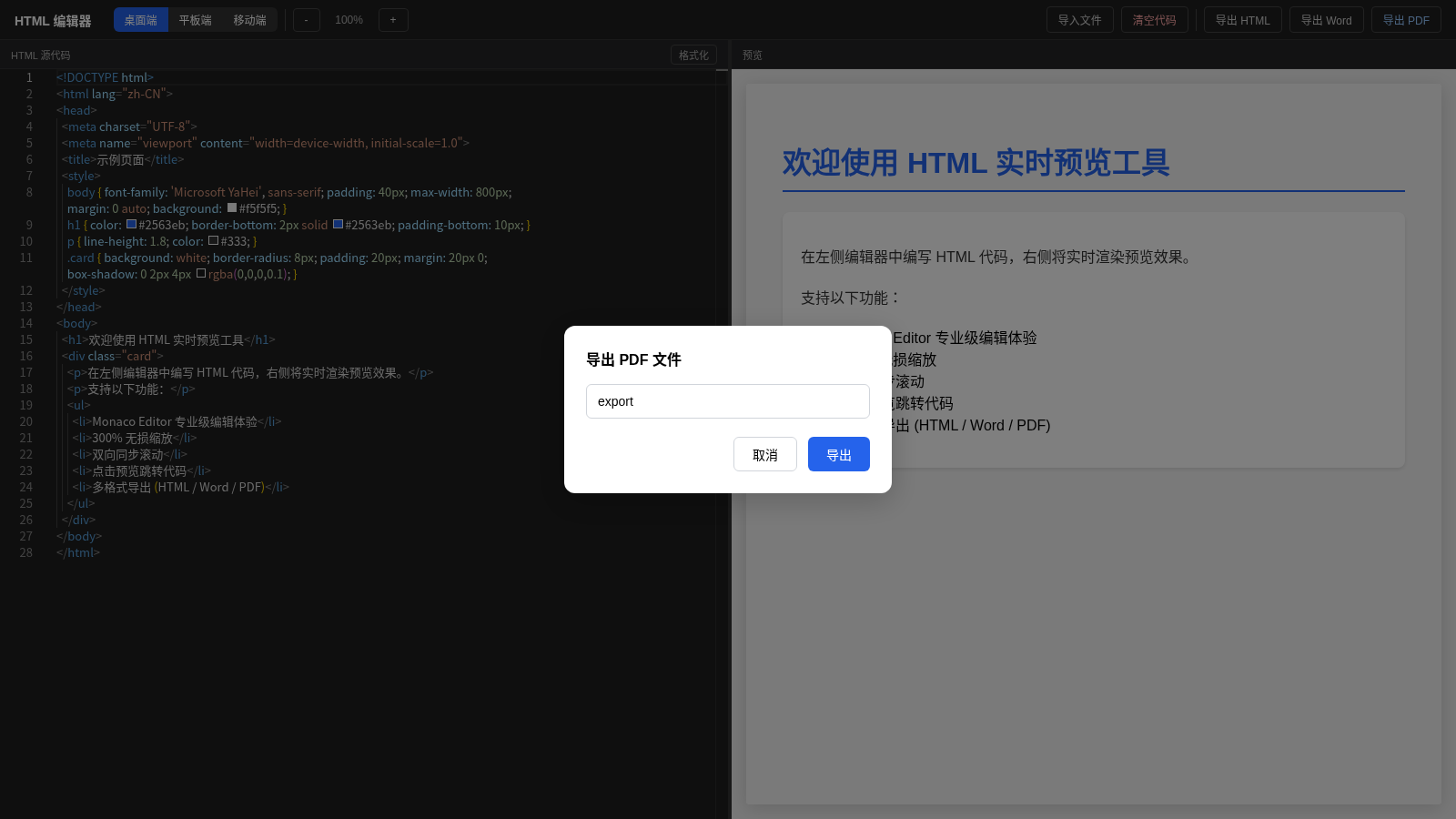
Task: Click the 导出 HTML button
Action: click(1242, 20)
